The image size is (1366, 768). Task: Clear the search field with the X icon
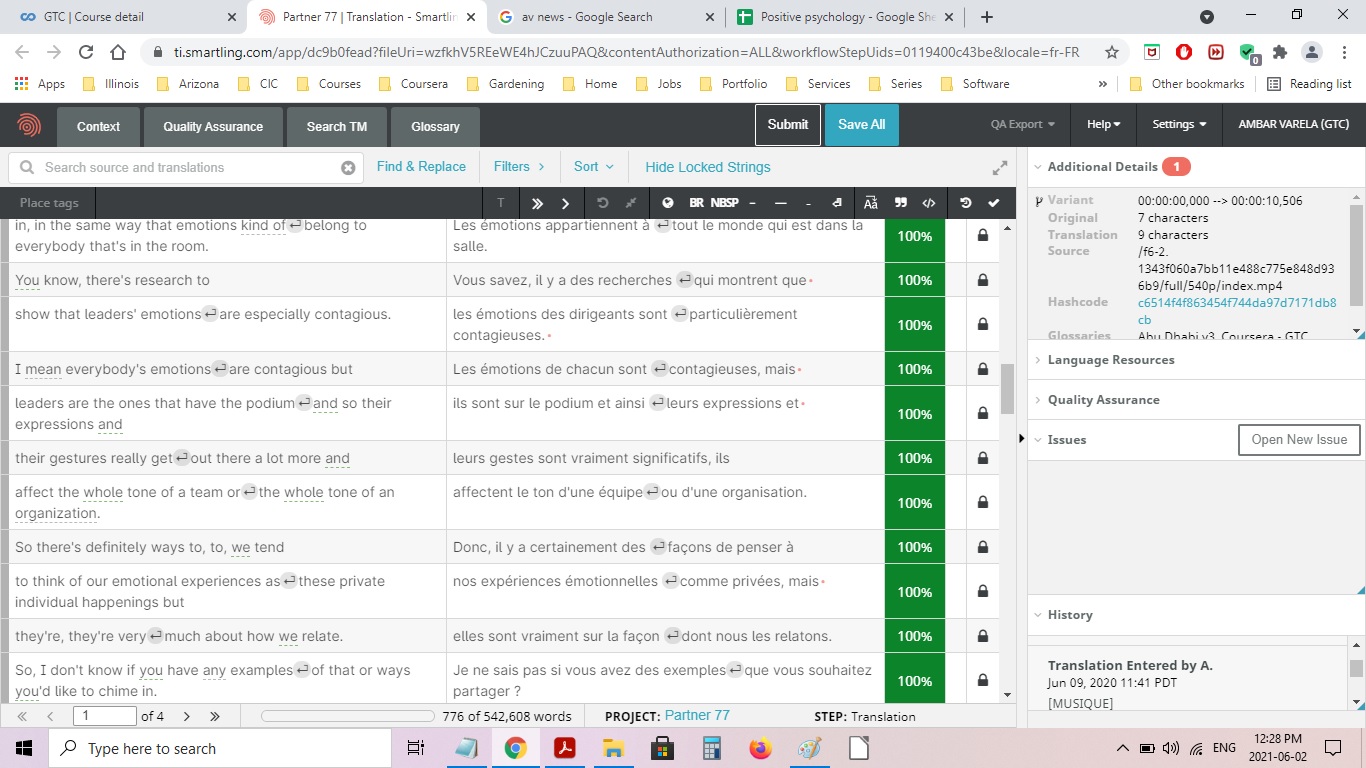tap(348, 168)
